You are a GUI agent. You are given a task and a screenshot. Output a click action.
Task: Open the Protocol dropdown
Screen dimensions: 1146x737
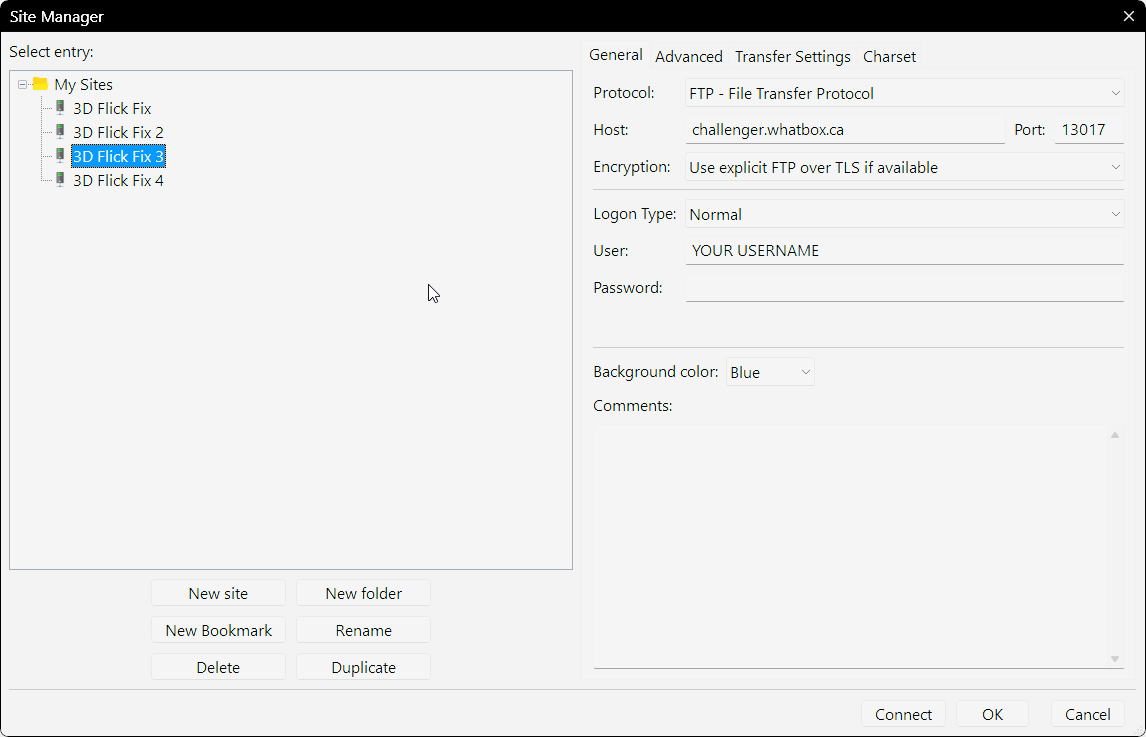[904, 93]
